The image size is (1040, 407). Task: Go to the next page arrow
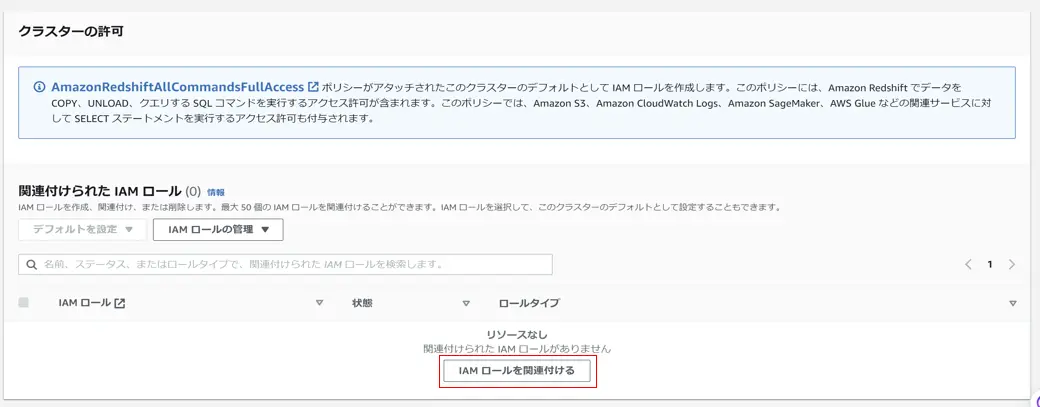coord(1011,264)
